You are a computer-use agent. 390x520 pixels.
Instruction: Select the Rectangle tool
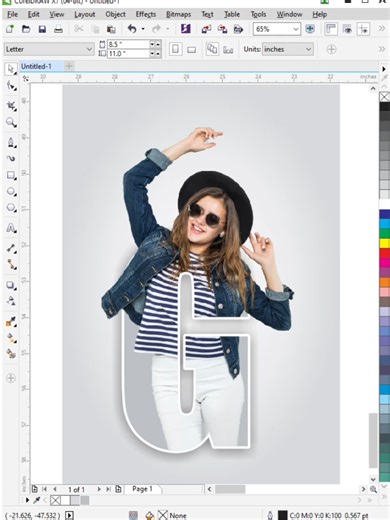tap(11, 175)
